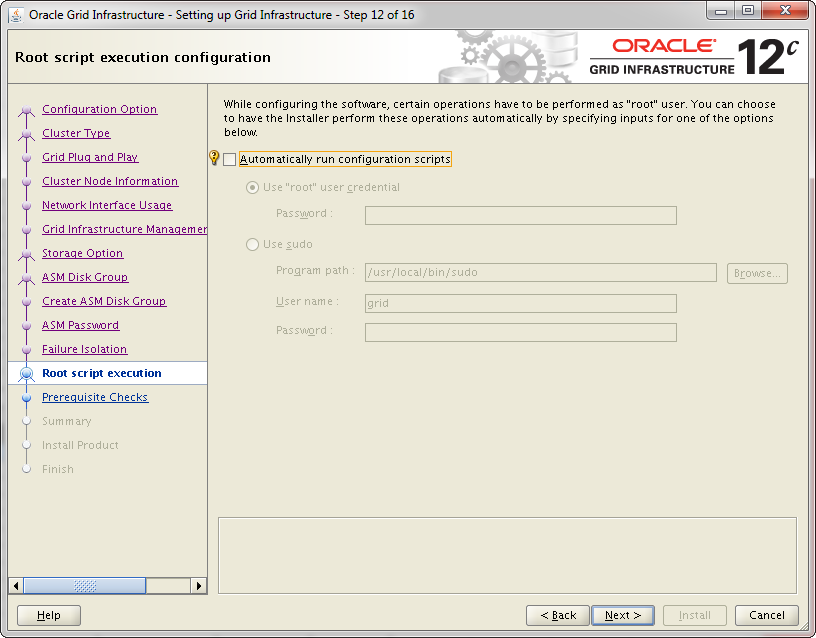Click the sudo Program path field
This screenshot has width=816, height=638.
(x=540, y=273)
